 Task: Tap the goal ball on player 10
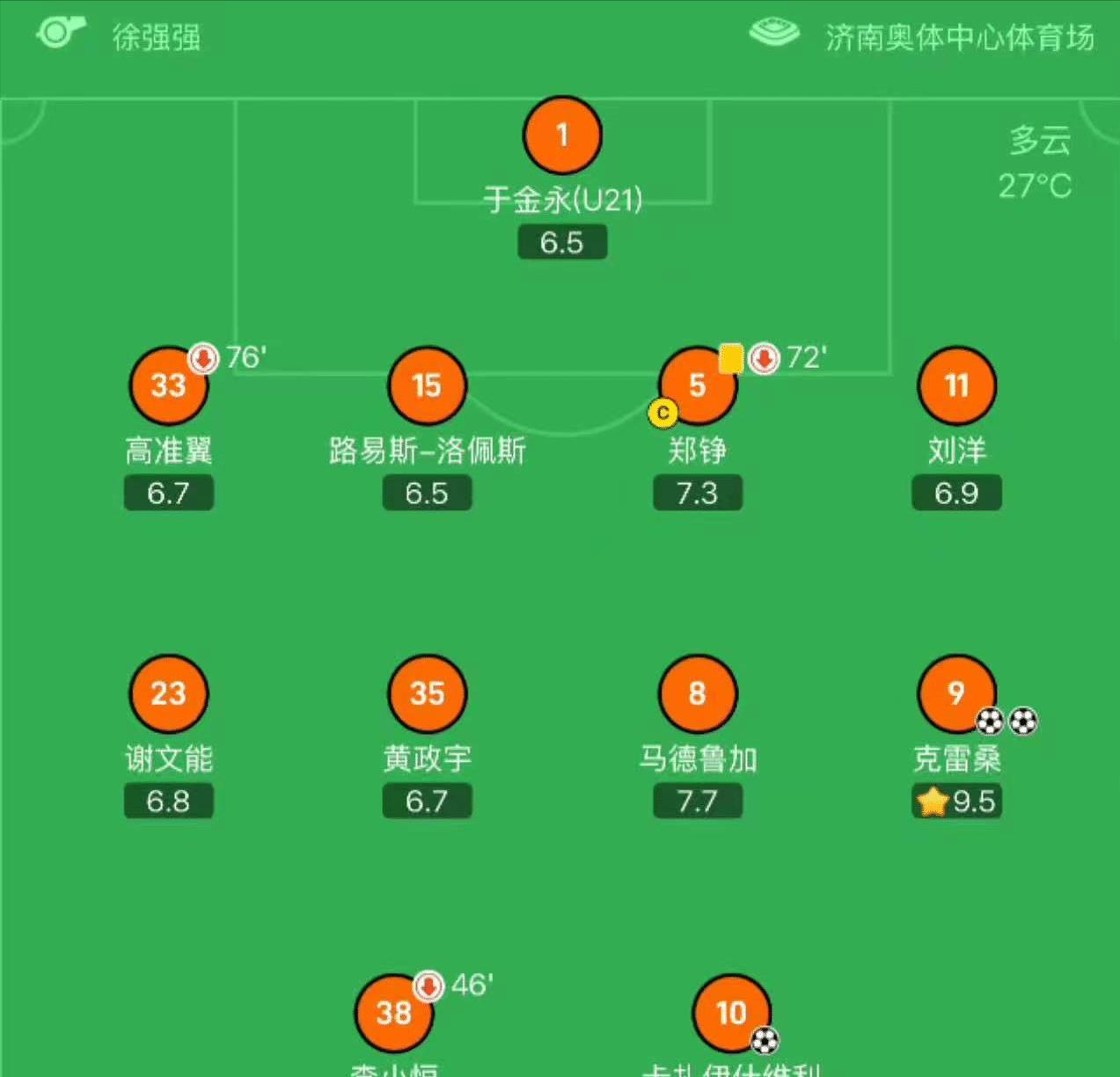pyautogui.click(x=765, y=1041)
